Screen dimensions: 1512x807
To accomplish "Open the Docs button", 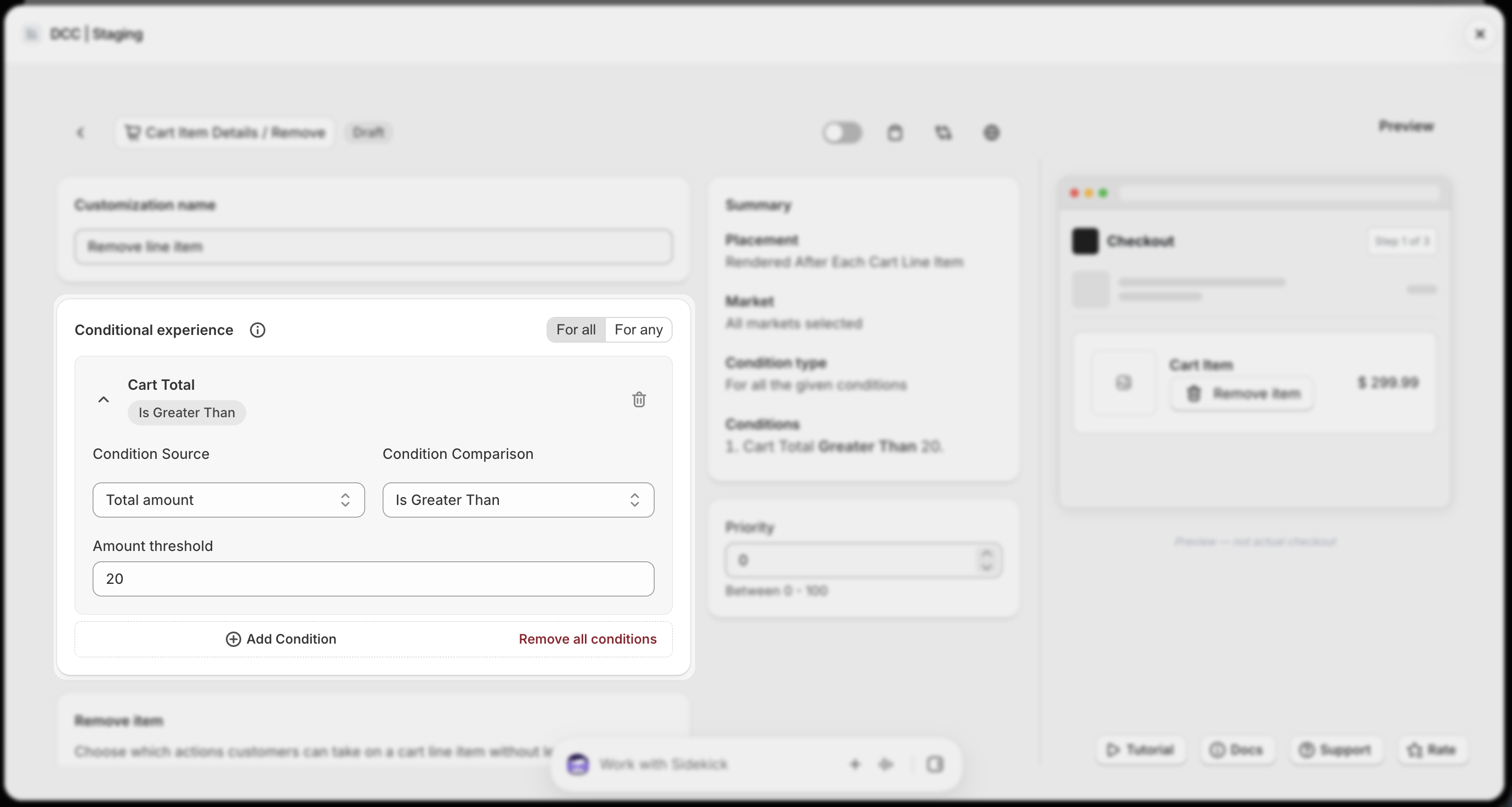I will [x=1236, y=750].
